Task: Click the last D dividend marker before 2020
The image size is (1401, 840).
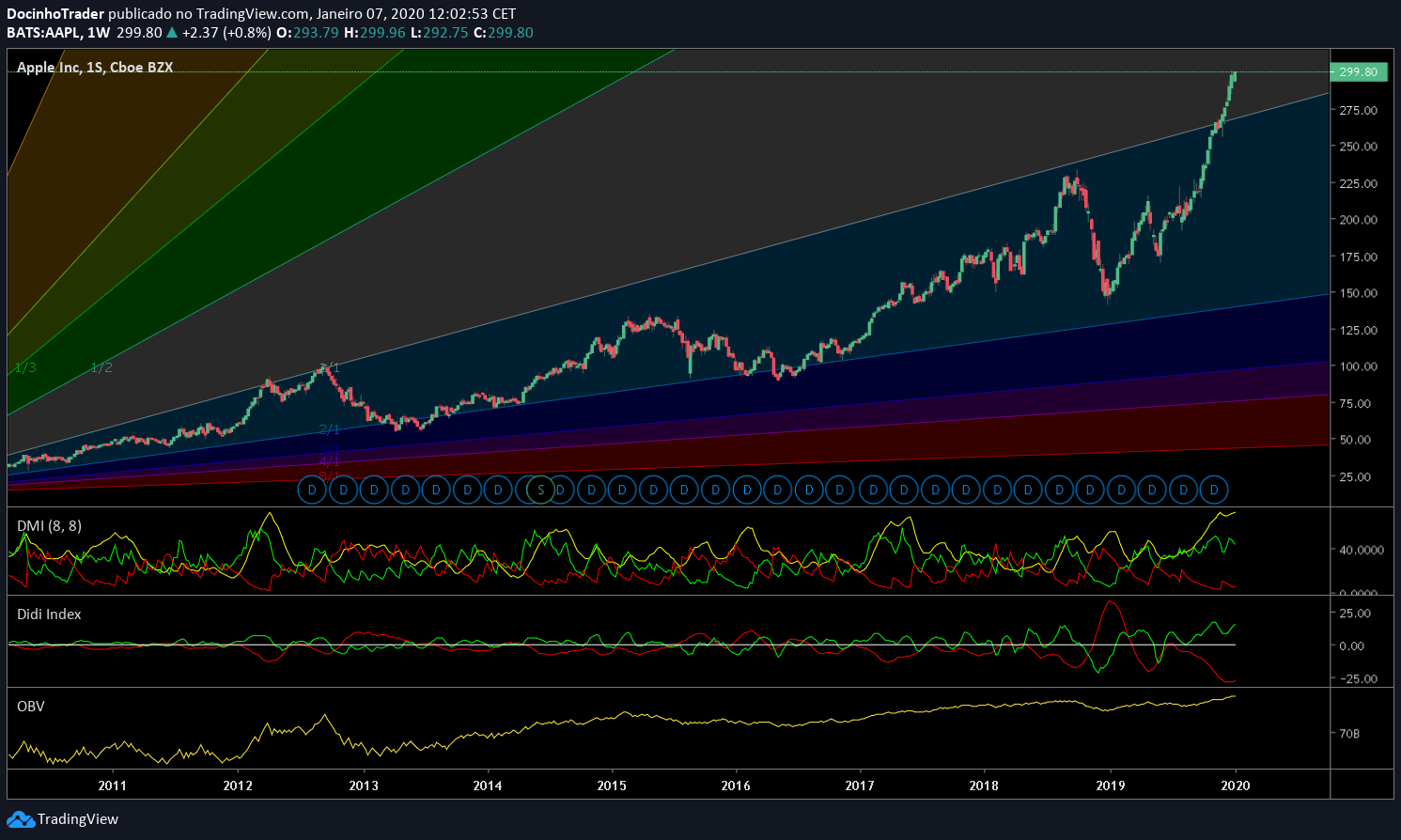Action: (x=1214, y=490)
